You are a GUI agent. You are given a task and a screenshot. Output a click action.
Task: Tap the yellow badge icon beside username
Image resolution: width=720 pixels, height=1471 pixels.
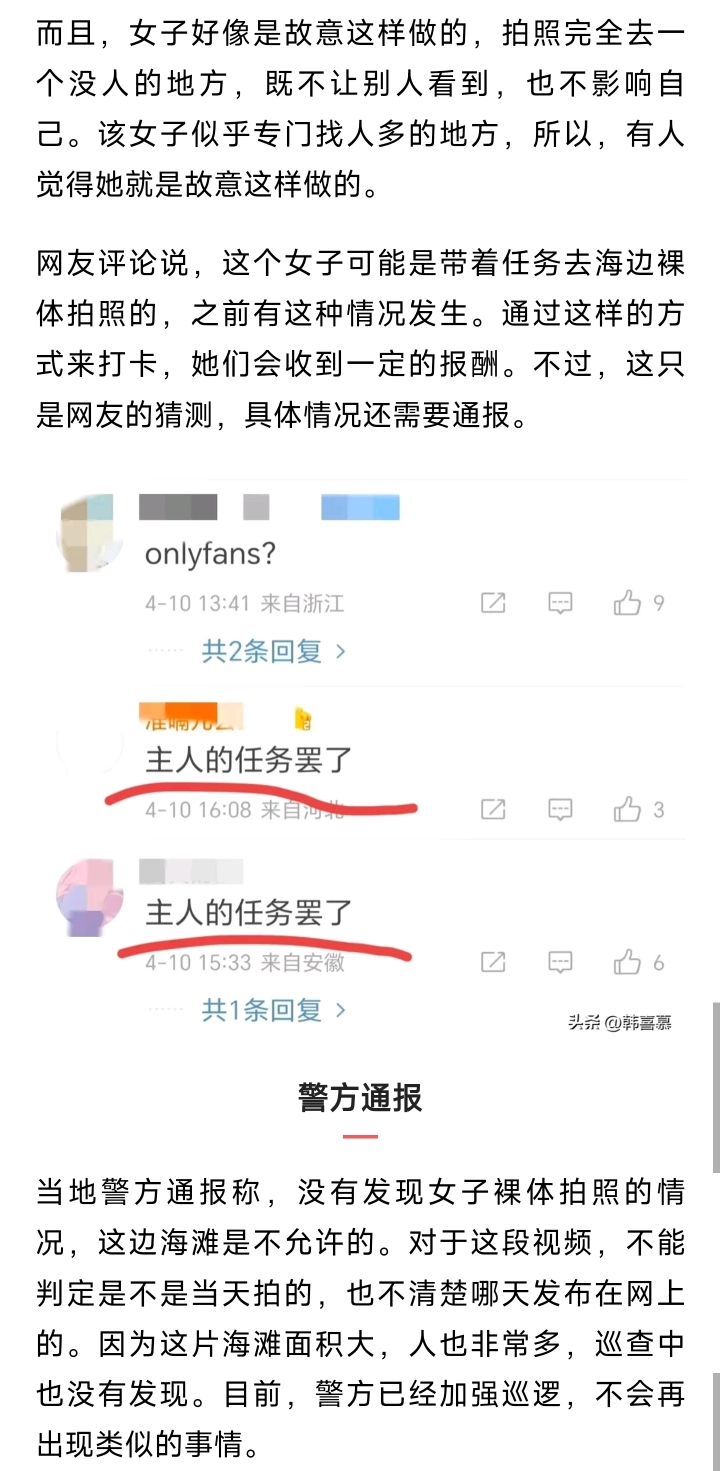click(x=304, y=717)
